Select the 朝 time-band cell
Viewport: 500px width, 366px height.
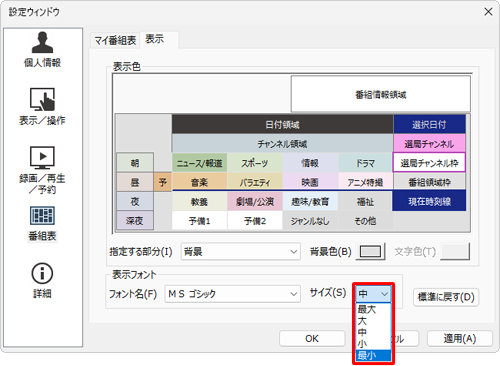point(135,163)
